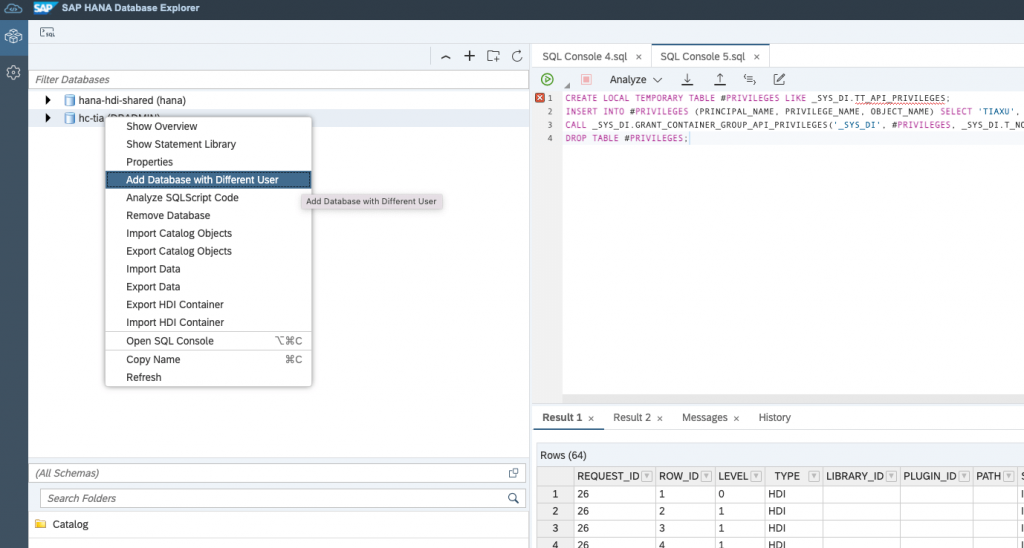
Task: Run the SQL statement with the green play icon
Action: (x=547, y=79)
